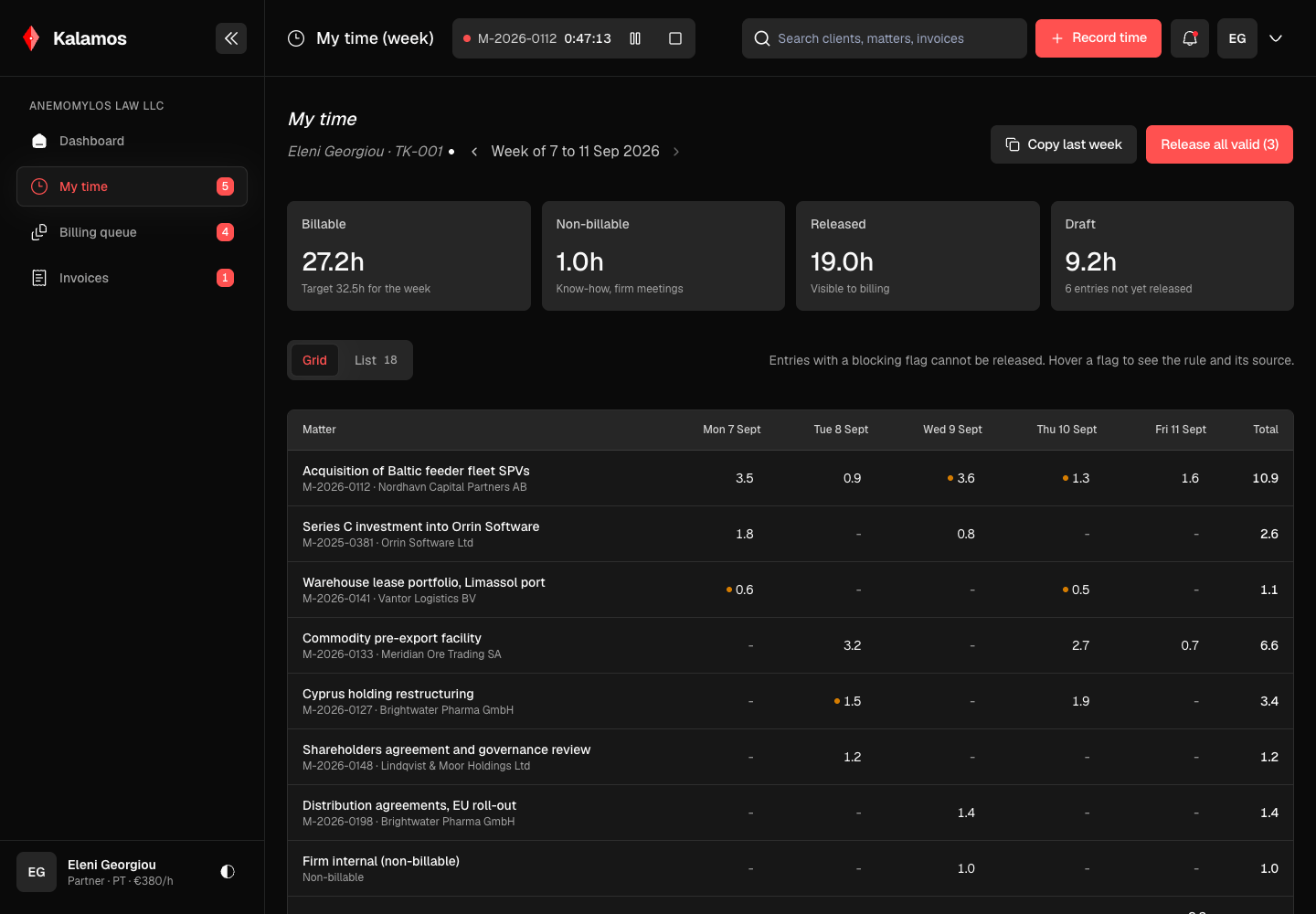Click the Released 19.0h summary card
The height and width of the screenshot is (914, 1316).
pyautogui.click(x=918, y=256)
